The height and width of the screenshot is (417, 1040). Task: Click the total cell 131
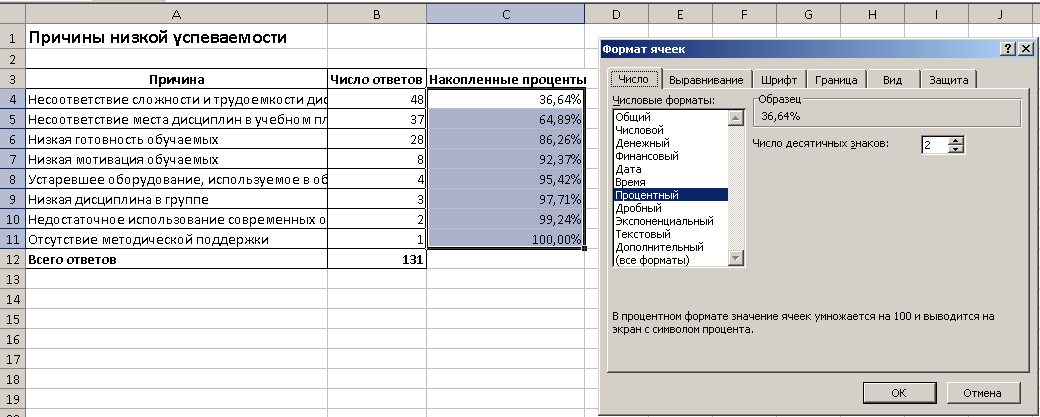[377, 259]
